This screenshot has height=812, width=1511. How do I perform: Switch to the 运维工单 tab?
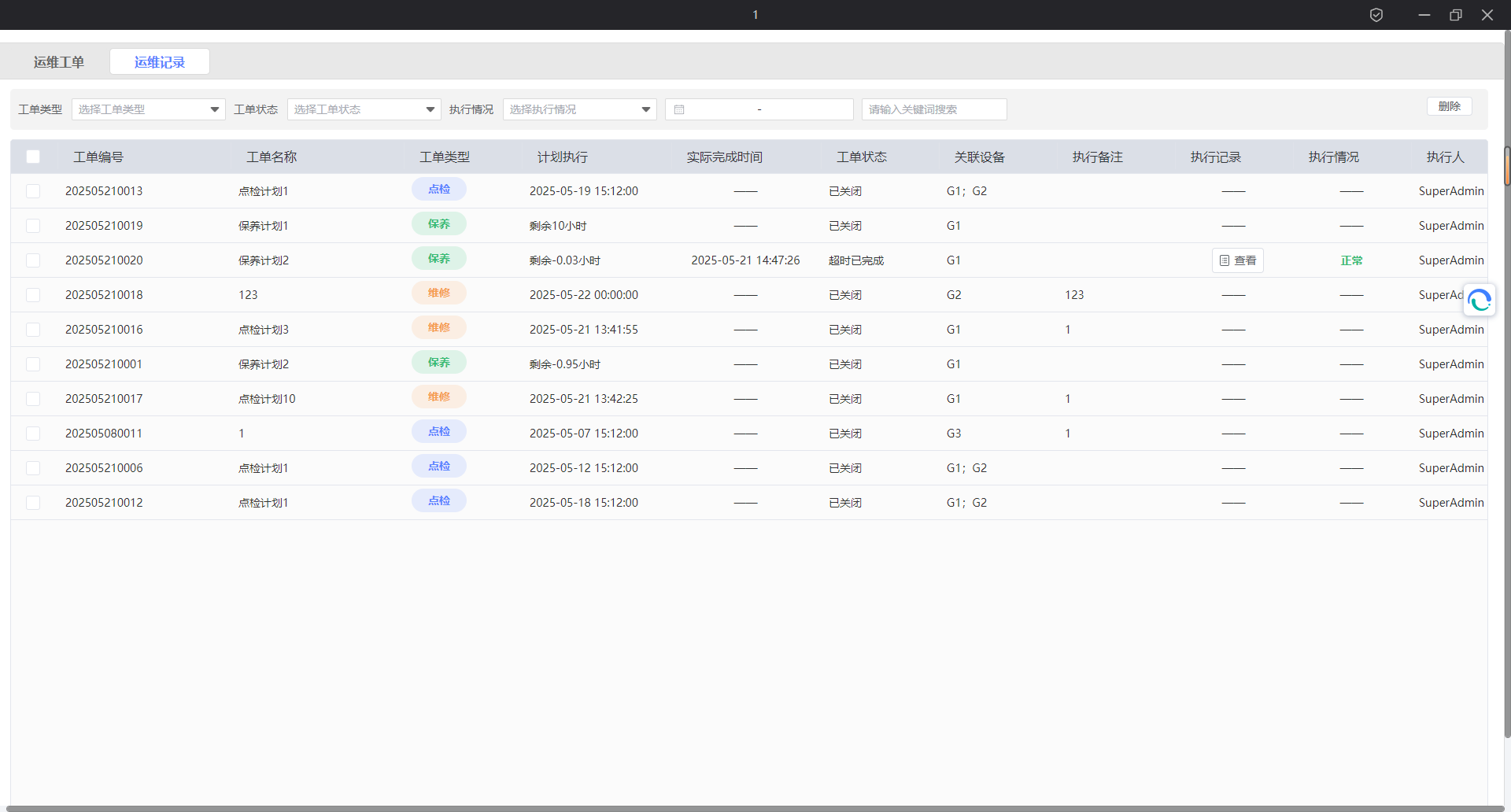[x=59, y=62]
